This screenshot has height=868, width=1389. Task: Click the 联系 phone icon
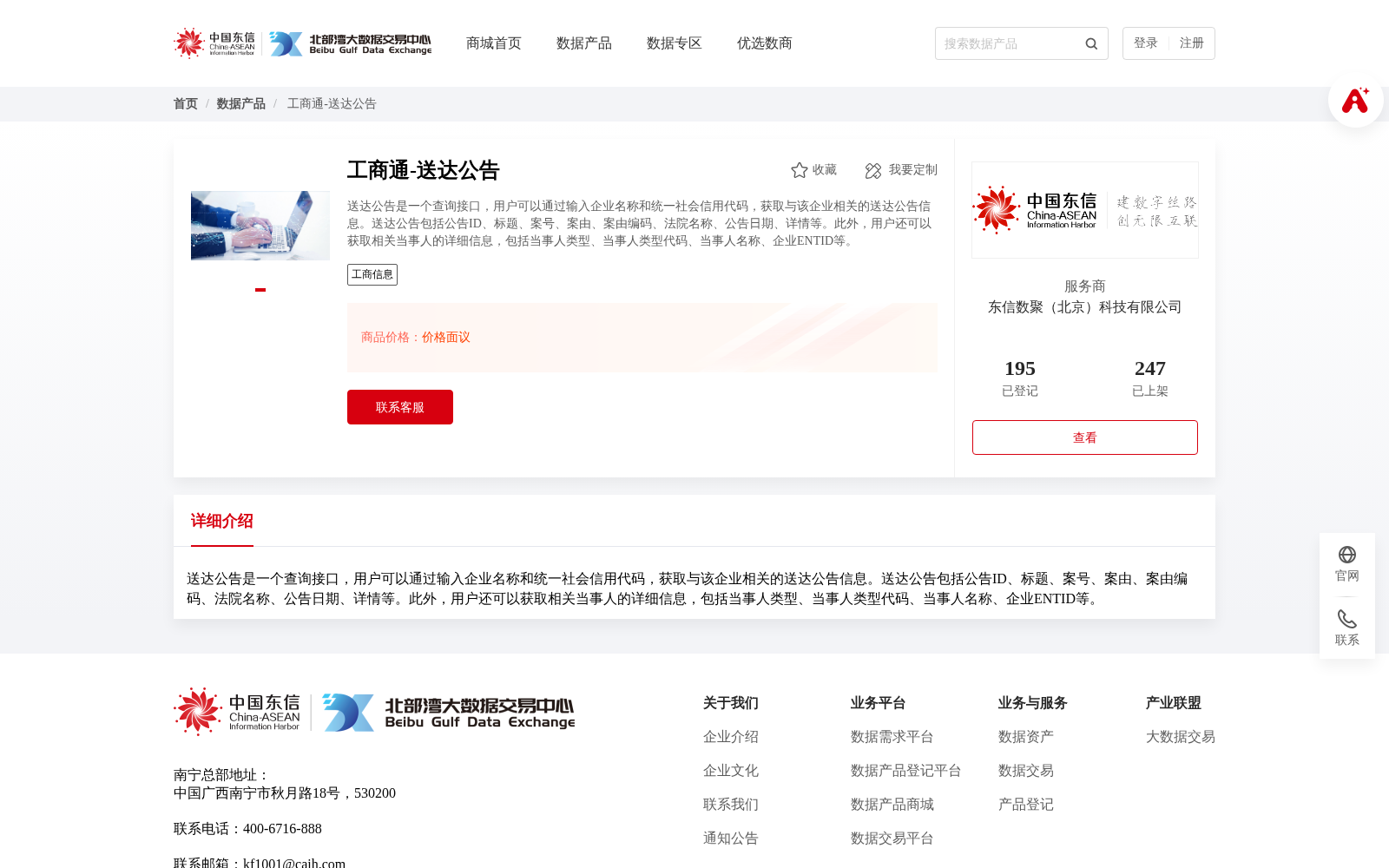tap(1347, 619)
